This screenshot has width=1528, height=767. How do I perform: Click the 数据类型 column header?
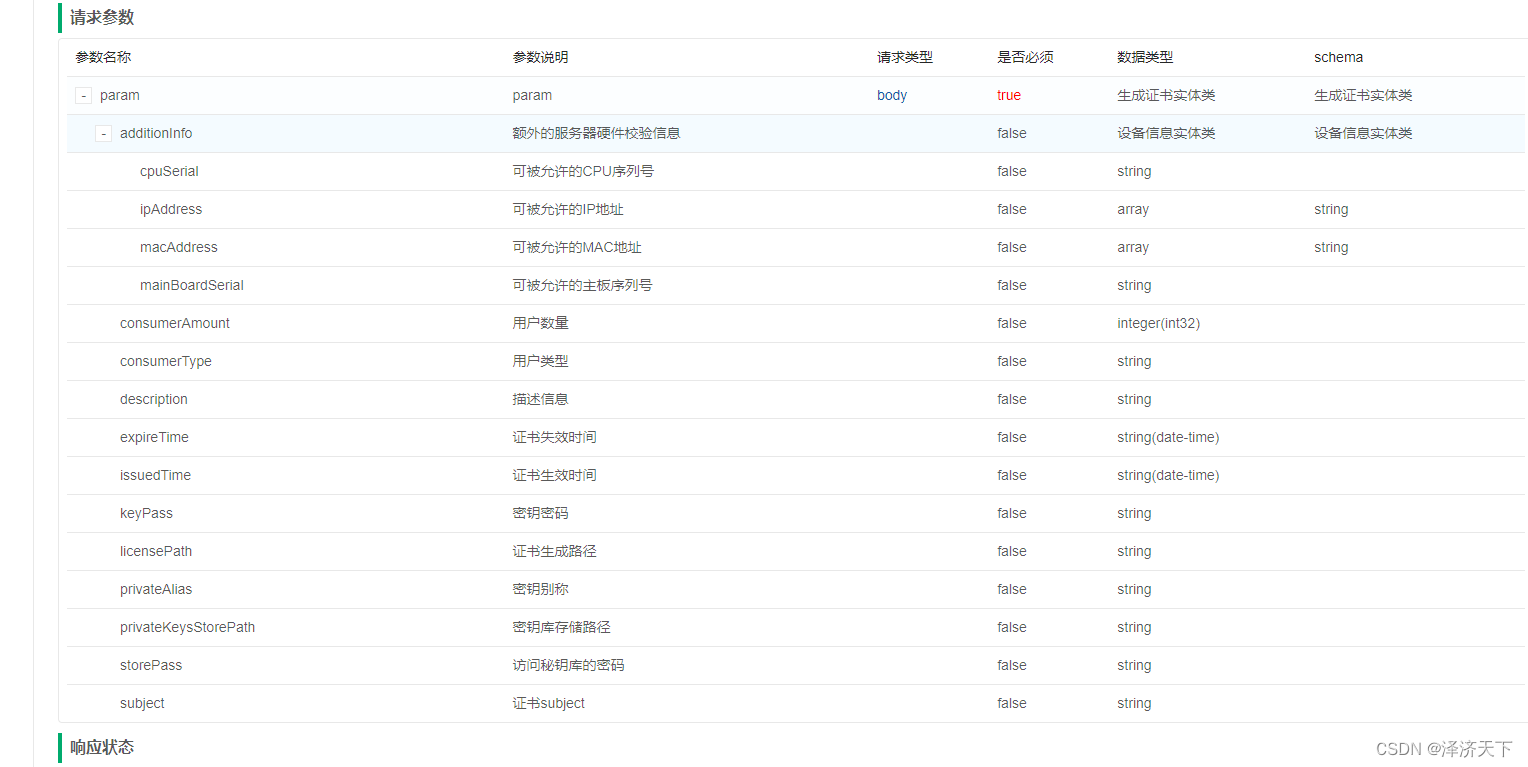tap(1145, 58)
